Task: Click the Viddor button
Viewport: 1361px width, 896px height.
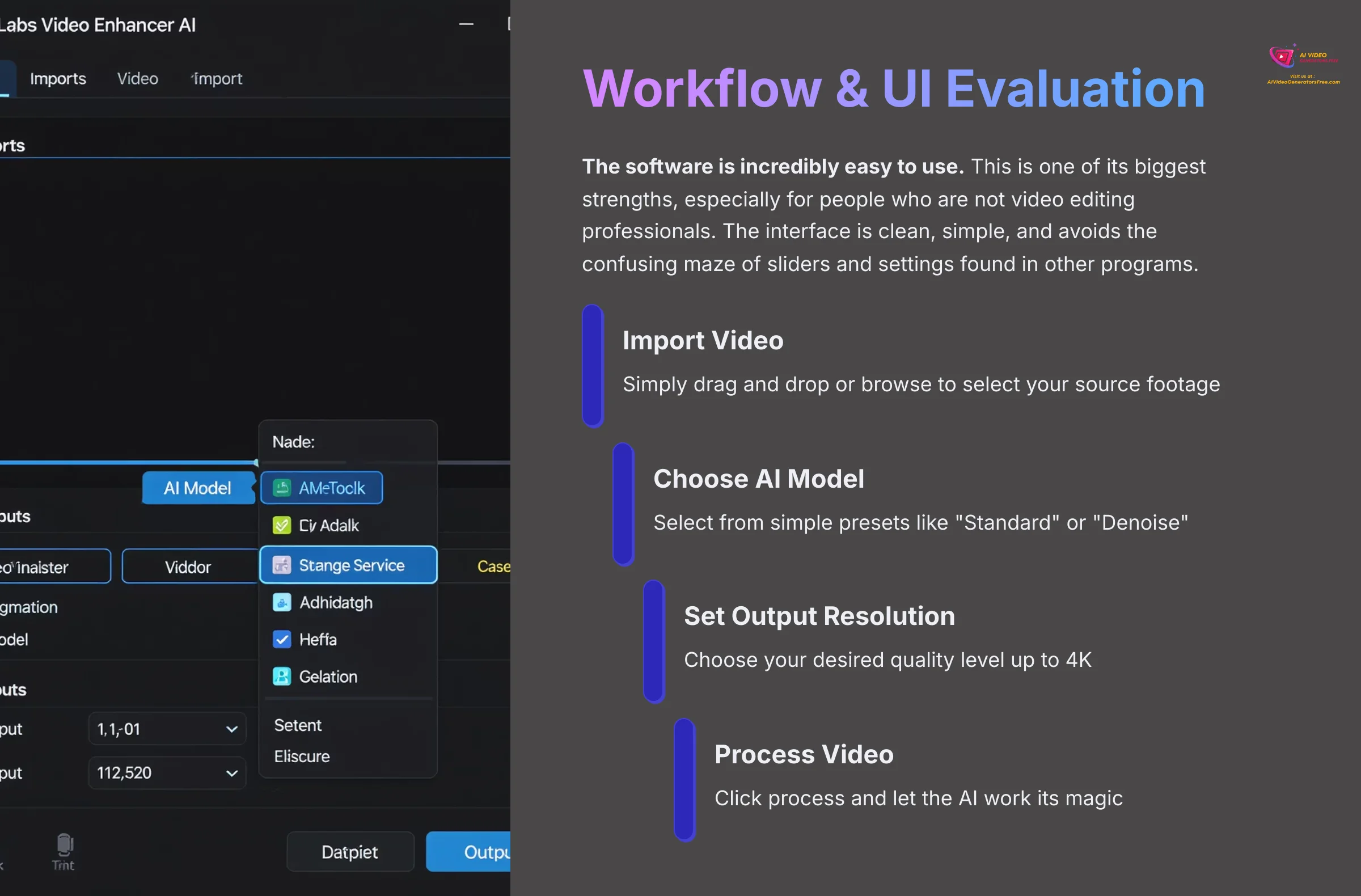Action: pos(190,567)
